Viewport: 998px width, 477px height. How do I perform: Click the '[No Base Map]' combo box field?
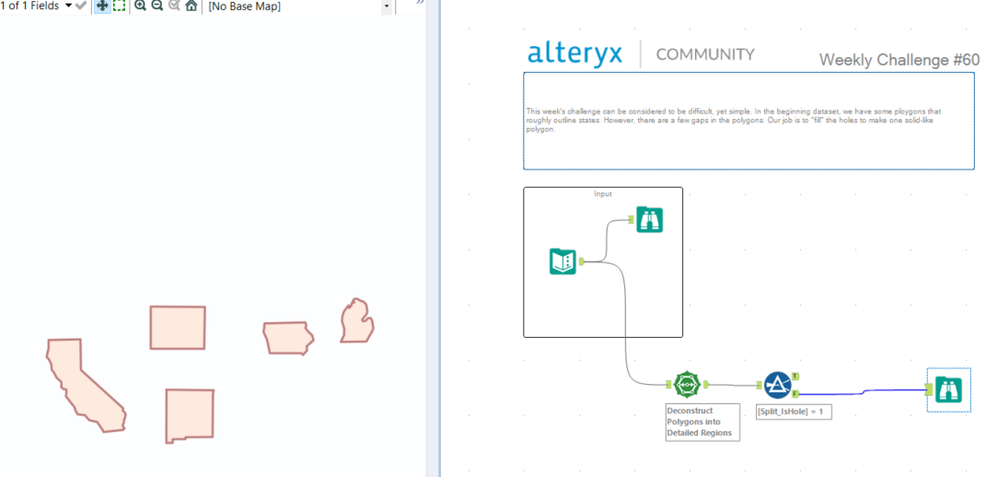coord(299,7)
